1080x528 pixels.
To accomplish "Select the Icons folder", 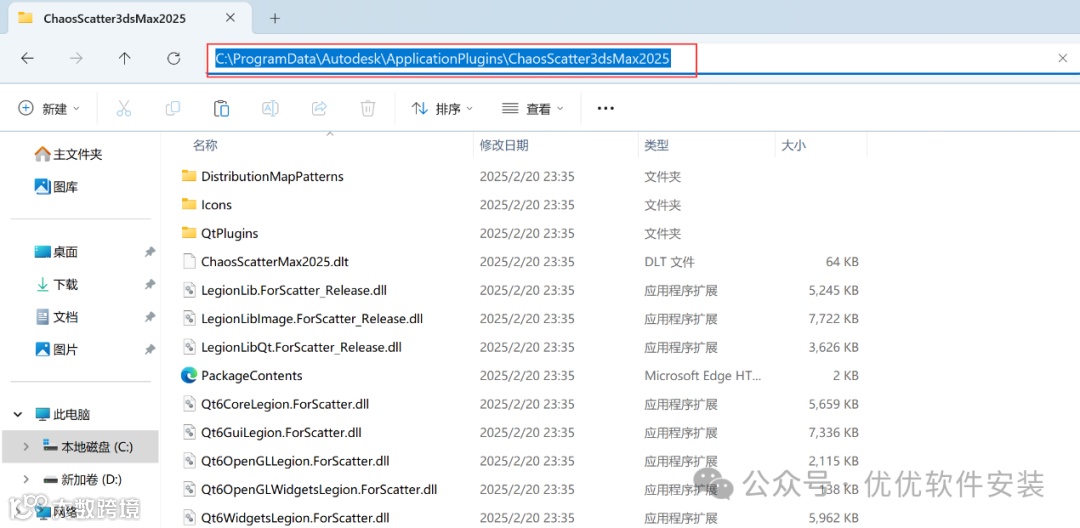I will tap(216, 204).
